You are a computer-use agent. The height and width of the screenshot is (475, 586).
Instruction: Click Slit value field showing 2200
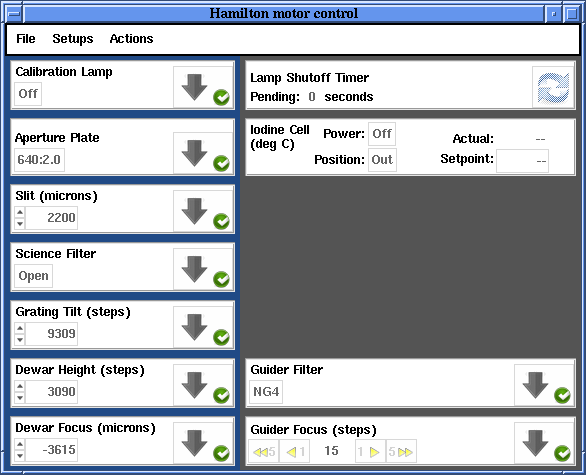pyautogui.click(x=51, y=218)
